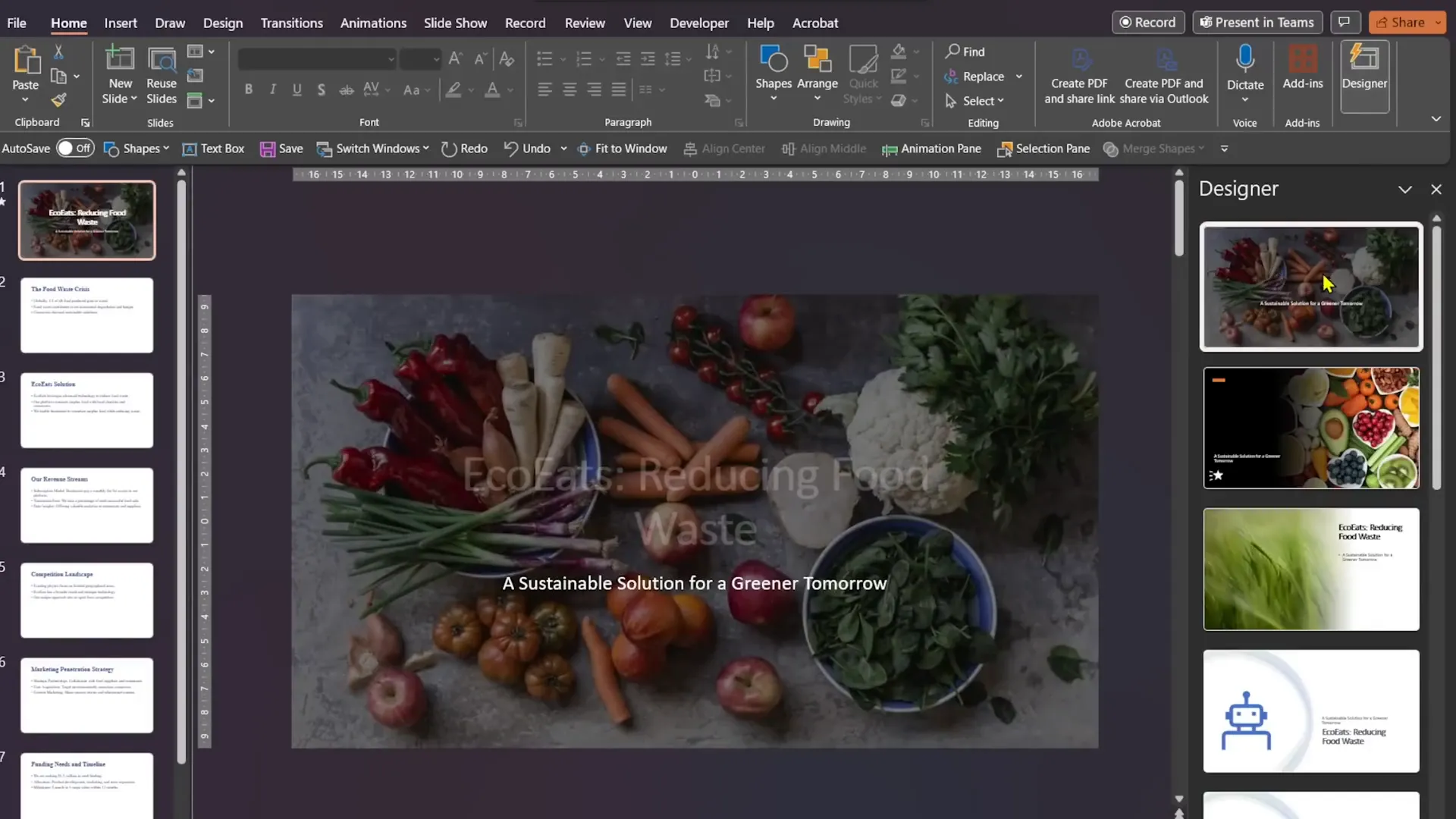Click the slide subtitle text
Screen dimensions: 1456x819
click(x=694, y=583)
